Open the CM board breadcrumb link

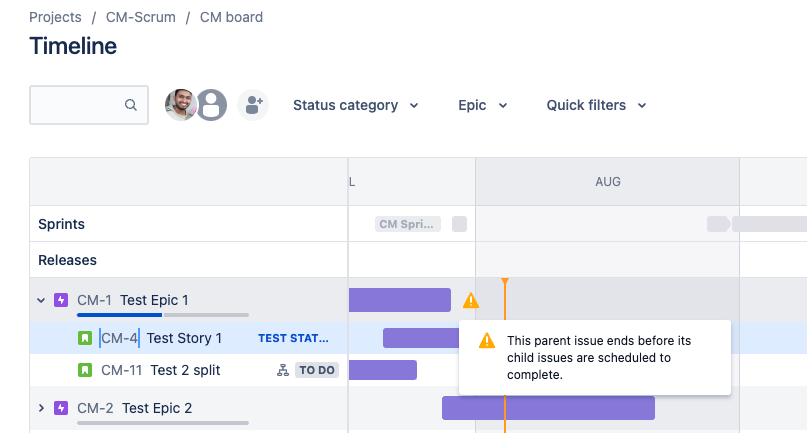click(x=232, y=17)
